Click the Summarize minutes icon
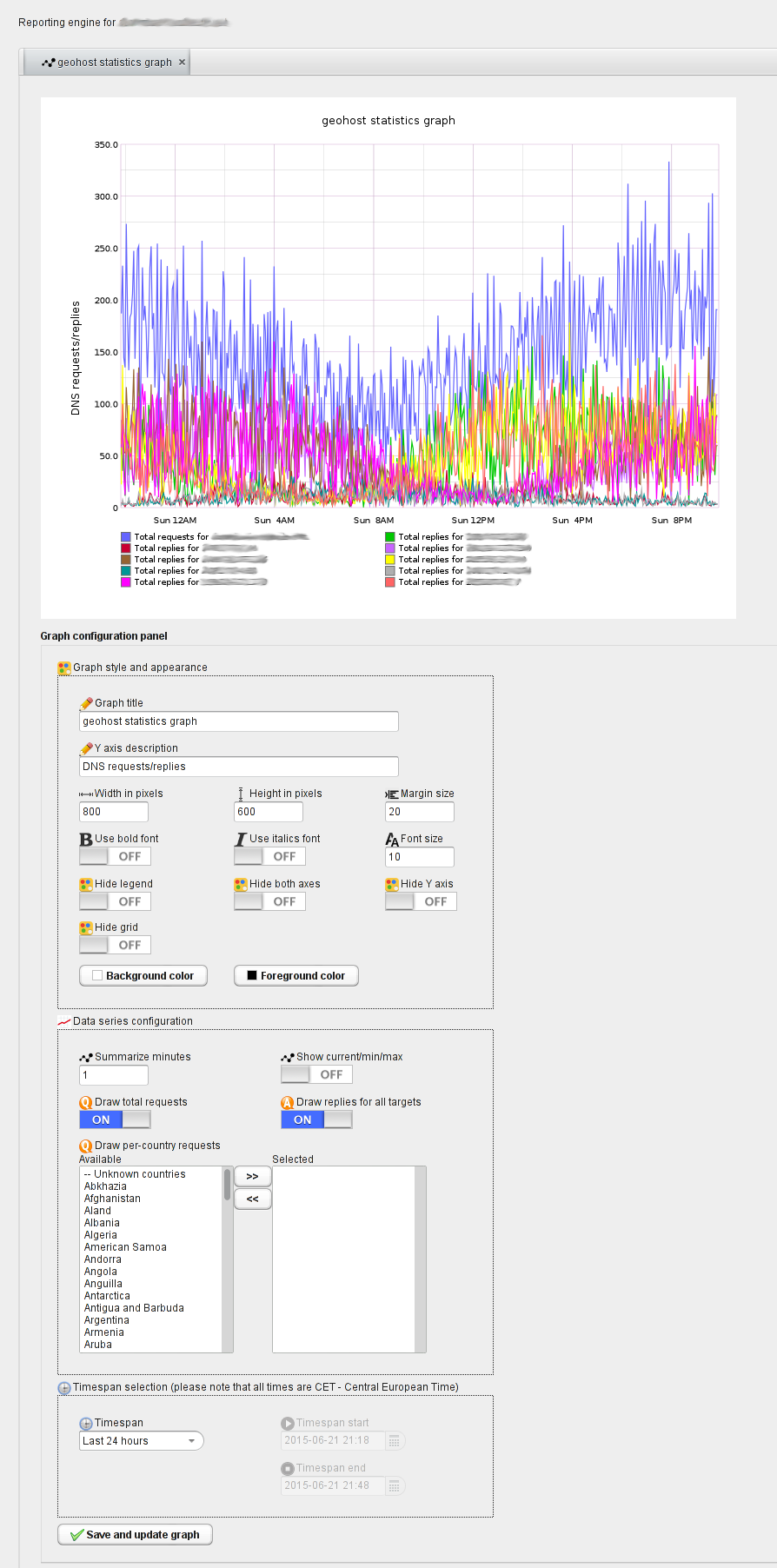The height and width of the screenshot is (1568, 777). click(86, 1058)
